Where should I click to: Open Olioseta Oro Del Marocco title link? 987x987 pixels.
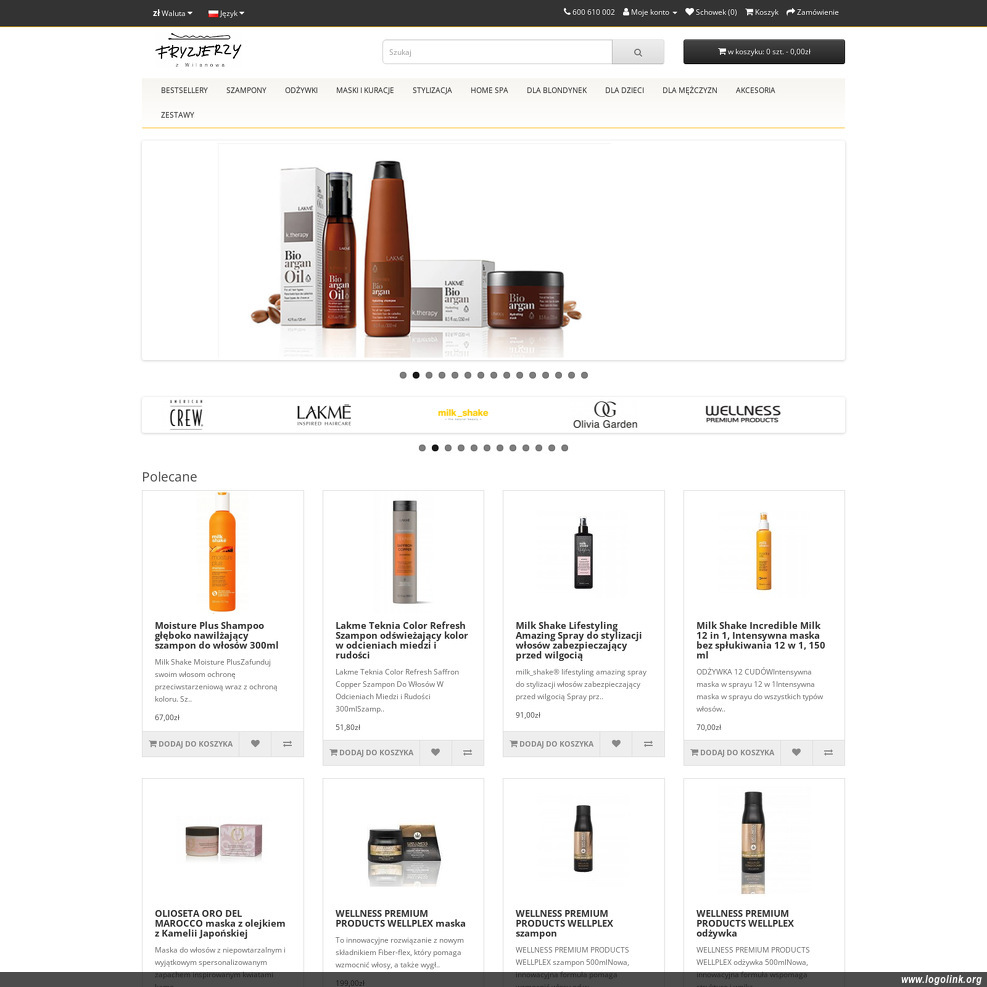point(220,923)
